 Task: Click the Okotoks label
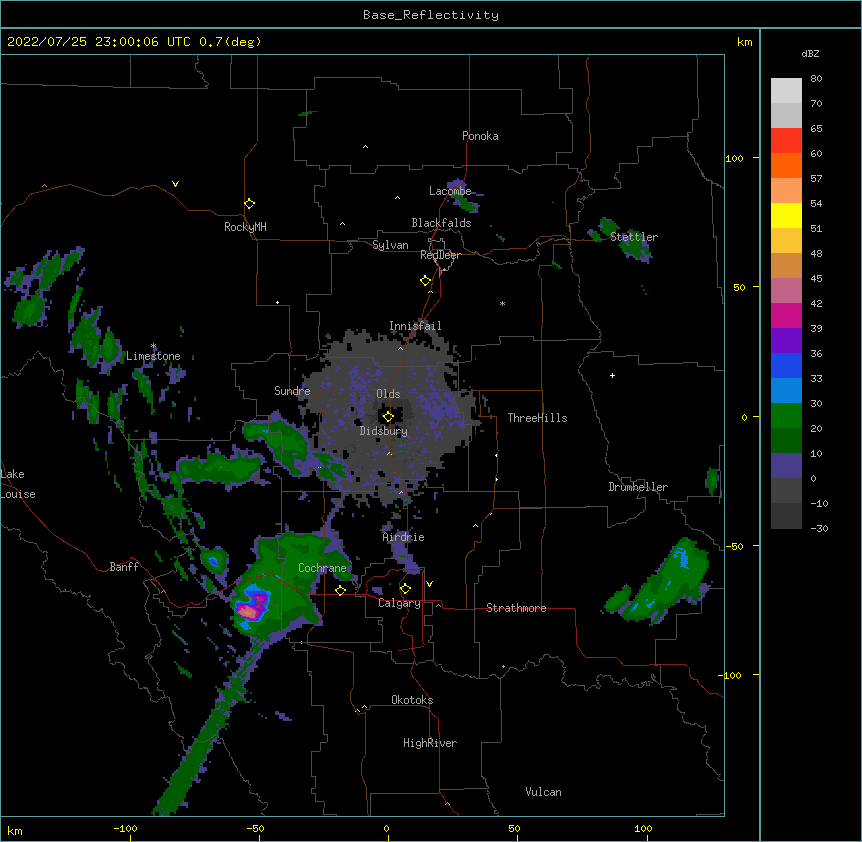[412, 700]
